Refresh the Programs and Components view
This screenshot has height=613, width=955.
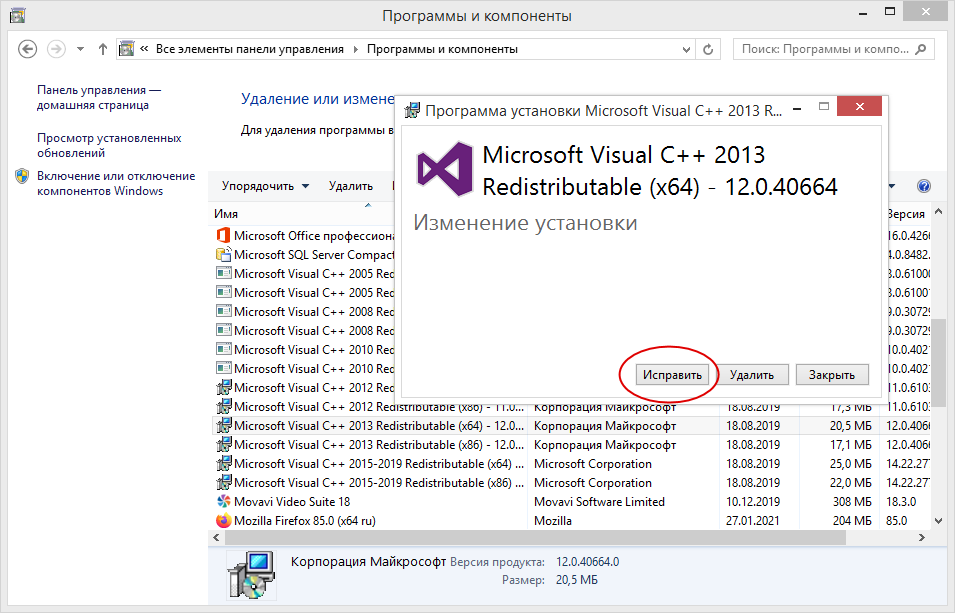pyautogui.click(x=708, y=49)
